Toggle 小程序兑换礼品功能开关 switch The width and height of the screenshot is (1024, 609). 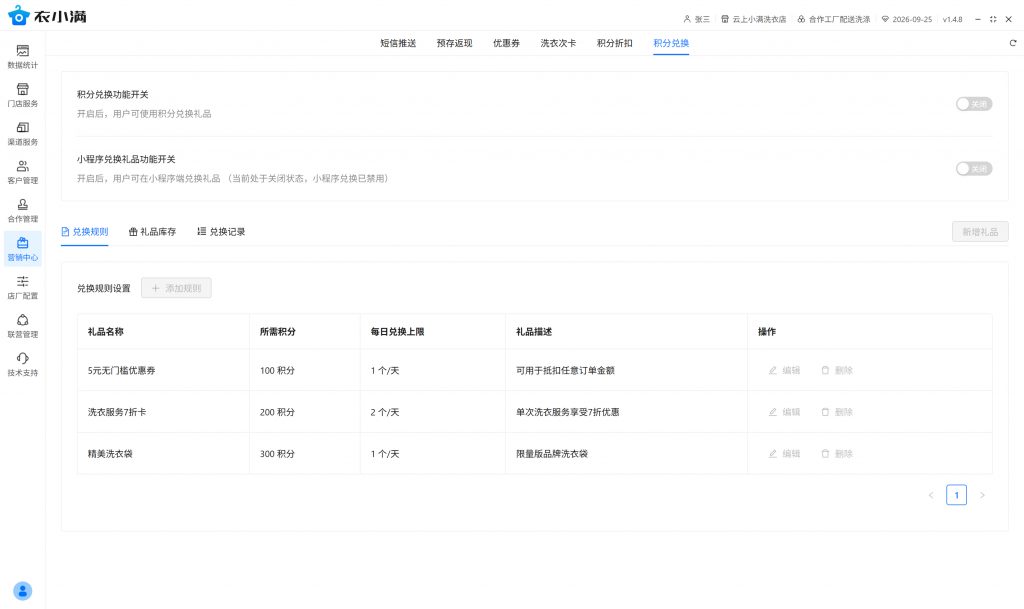tap(973, 169)
